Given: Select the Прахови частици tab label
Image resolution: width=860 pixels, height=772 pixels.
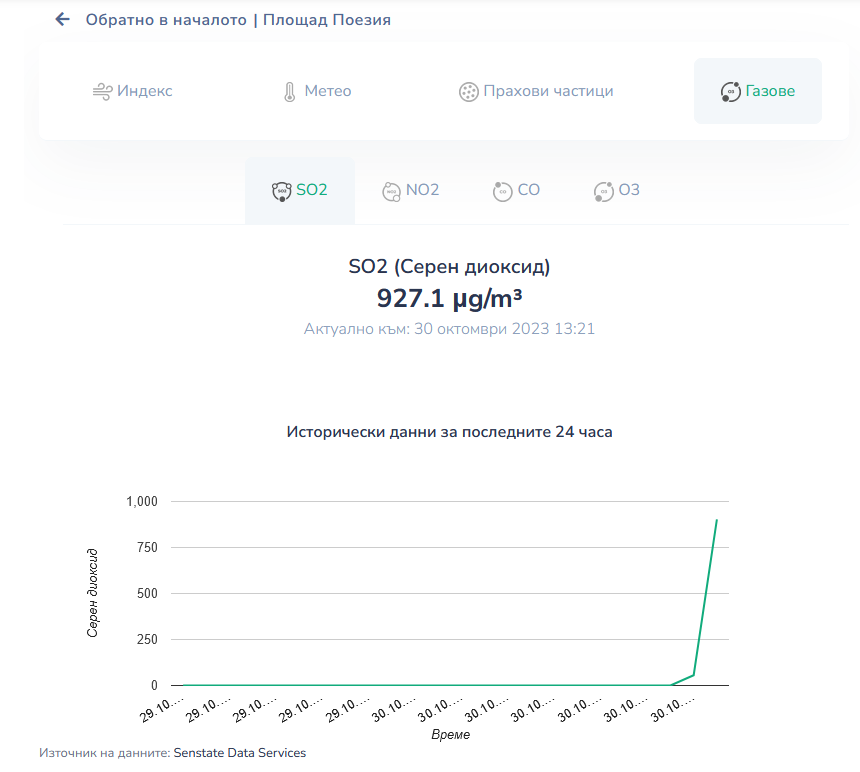Looking at the screenshot, I should point(548,91).
